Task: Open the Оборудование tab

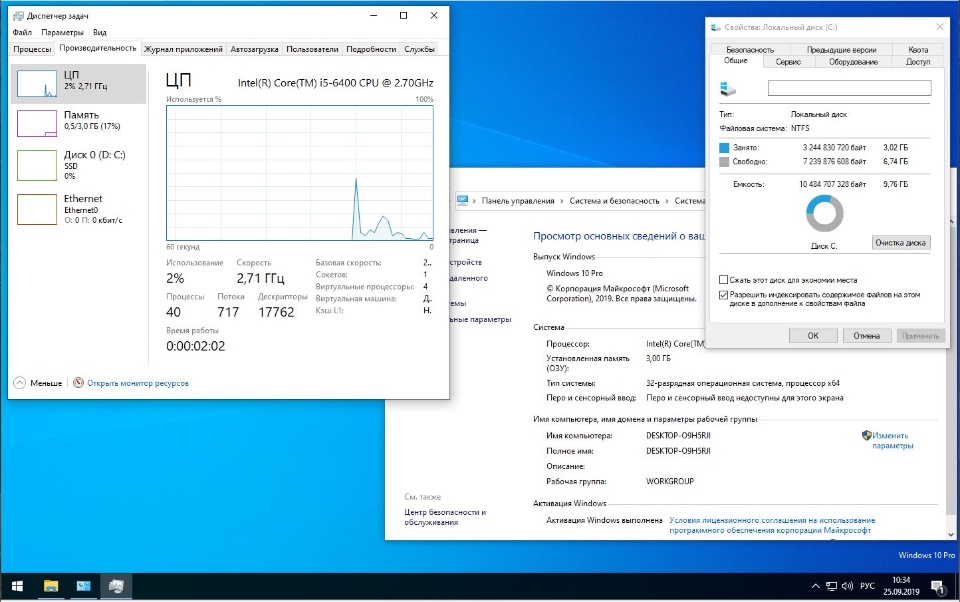Action: coord(853,62)
